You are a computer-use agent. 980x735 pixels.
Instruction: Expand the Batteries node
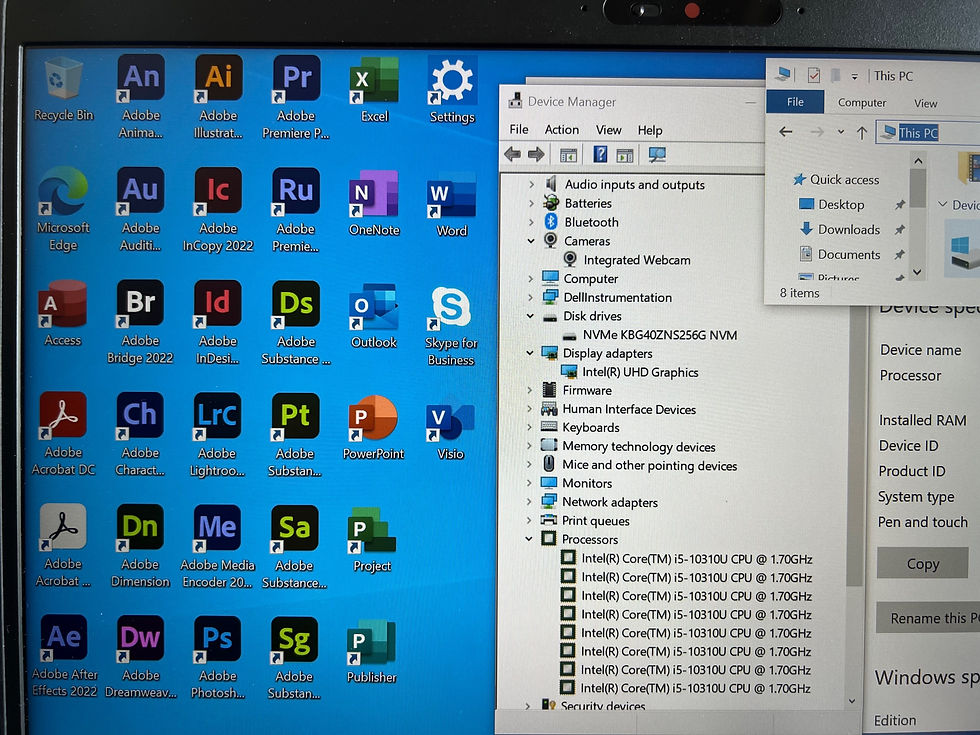[x=531, y=203]
